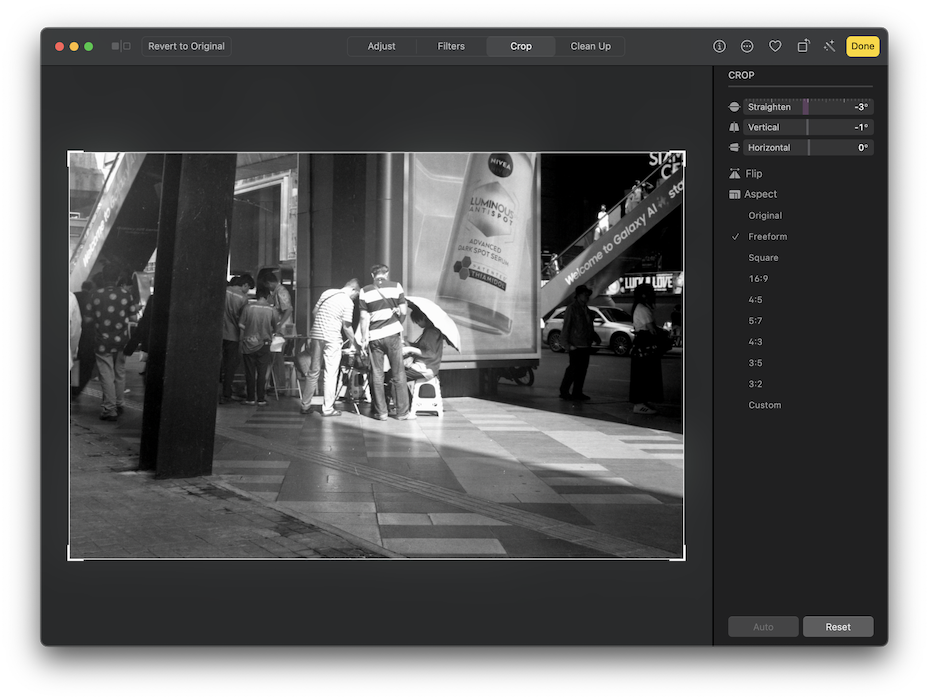The image size is (929, 700).
Task: Click the Auto crop button
Action: tap(763, 627)
